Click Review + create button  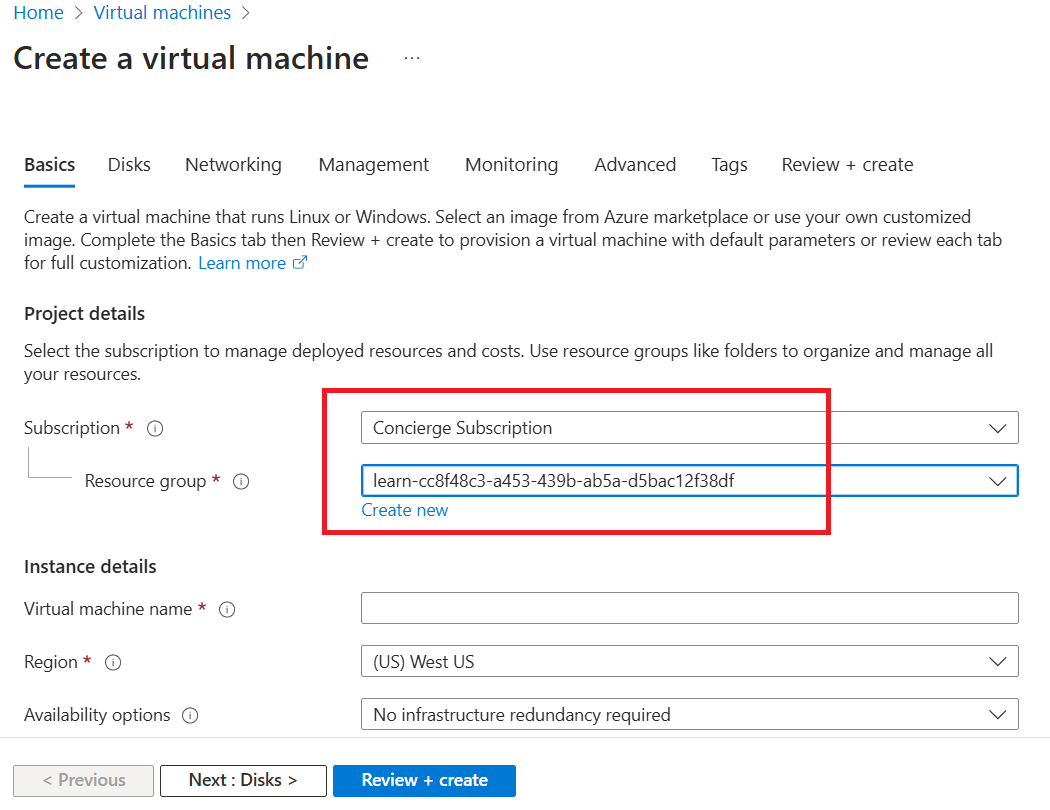424,780
